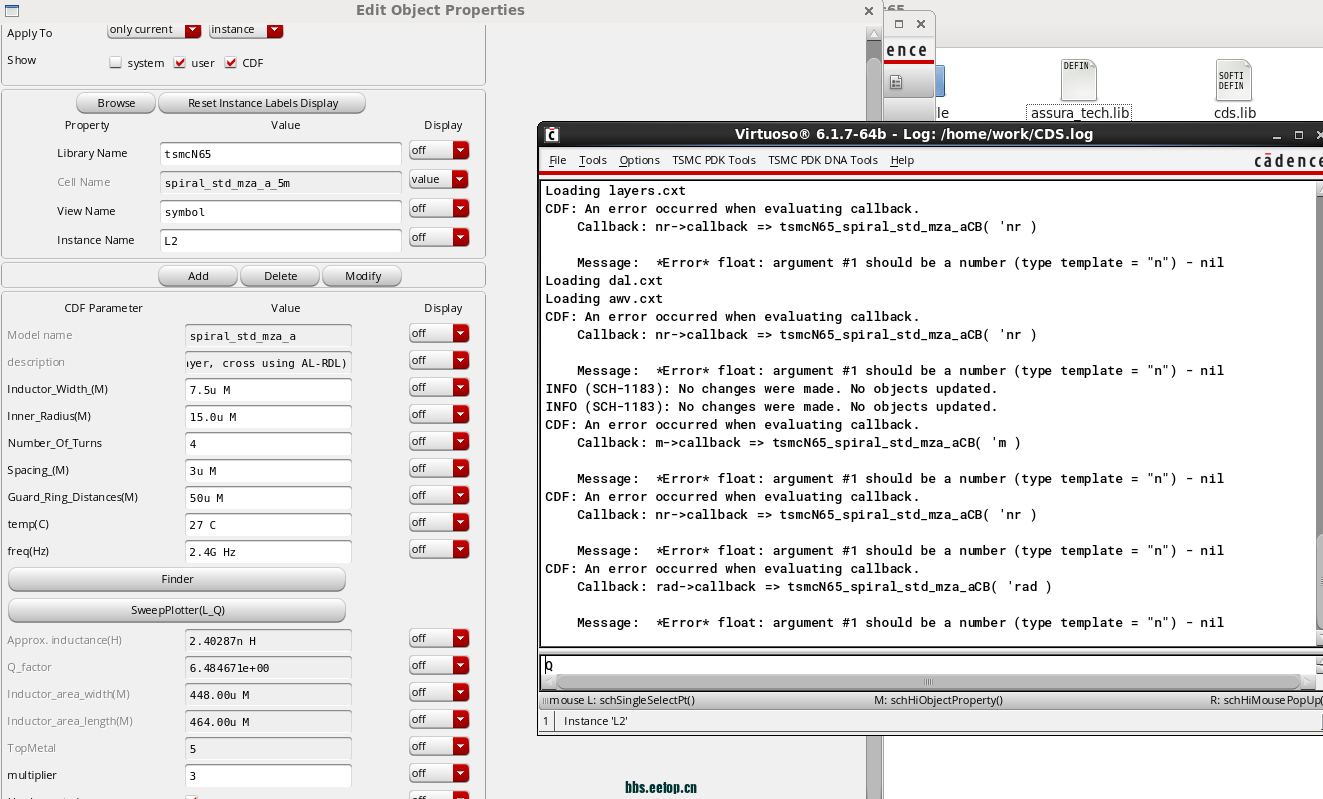Open Help menu in Virtuoso log window

pyautogui.click(x=902, y=160)
